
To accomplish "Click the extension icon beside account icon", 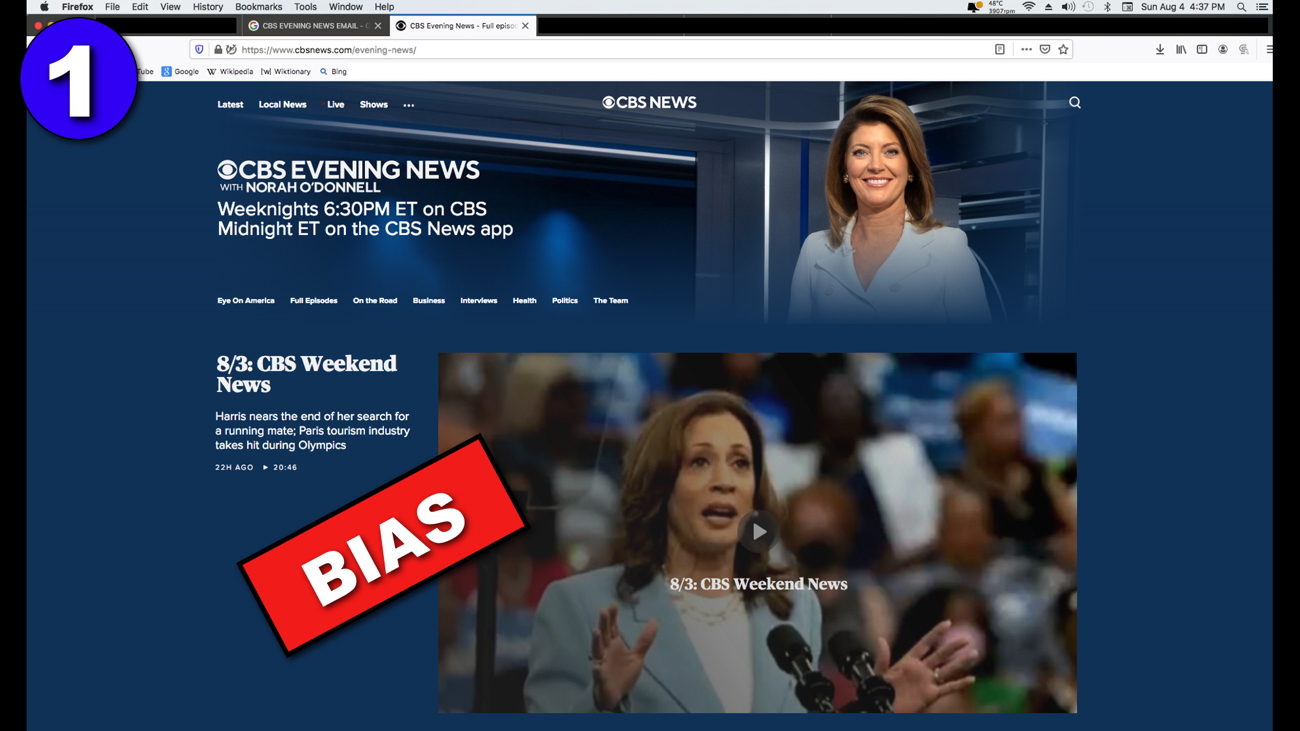I will point(1244,49).
